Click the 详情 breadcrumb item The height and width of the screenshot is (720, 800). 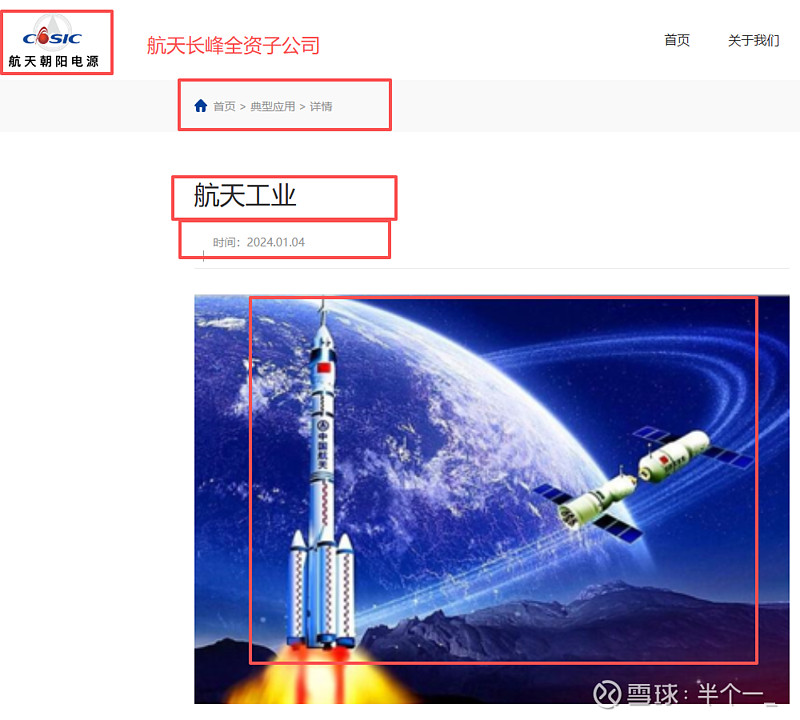[x=321, y=106]
